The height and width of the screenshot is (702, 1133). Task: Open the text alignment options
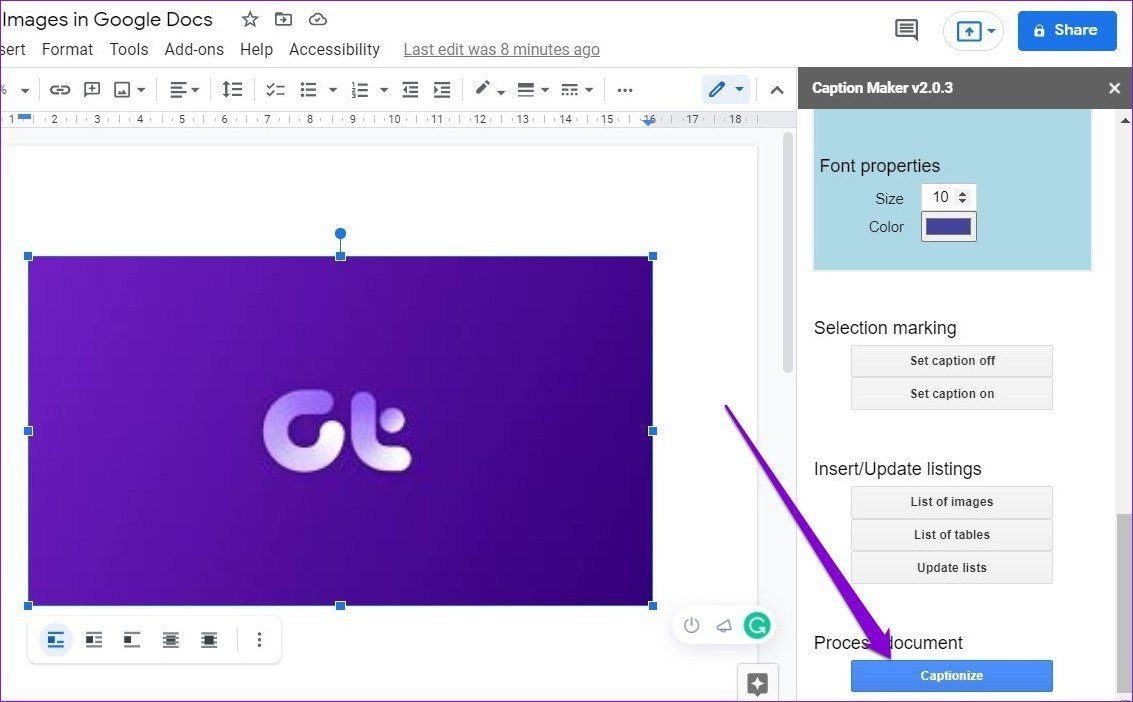pos(178,90)
